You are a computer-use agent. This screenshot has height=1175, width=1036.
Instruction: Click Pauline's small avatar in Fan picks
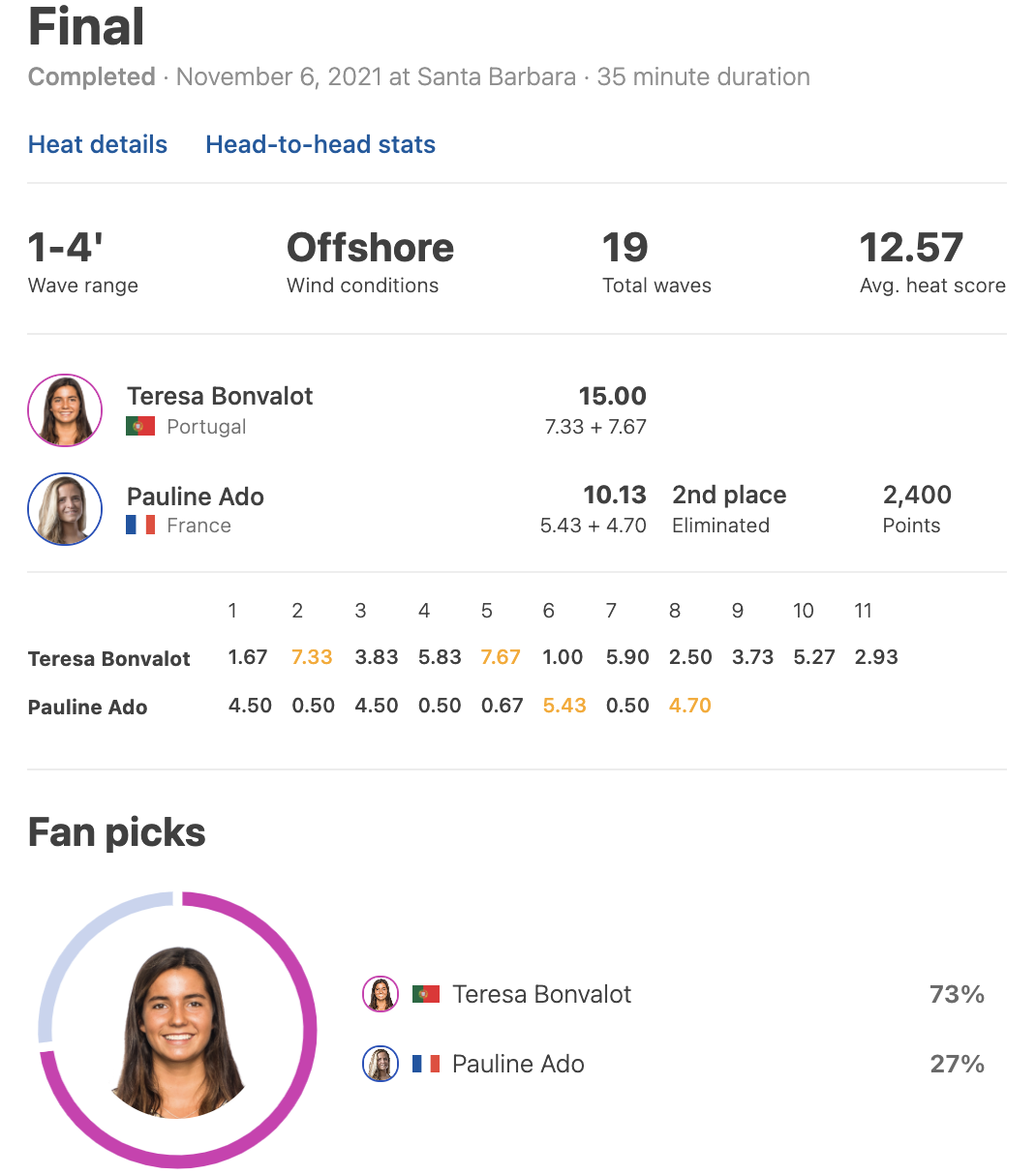381,1064
